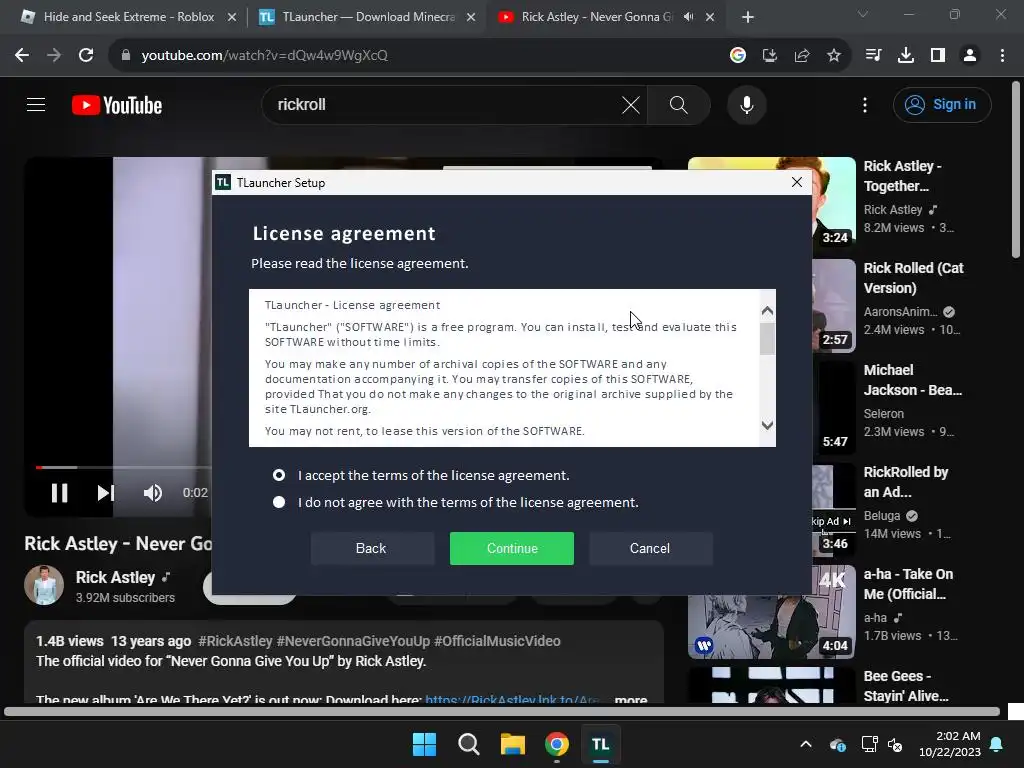Click the Back button in TLauncher Setup
This screenshot has width=1024, height=768.
pos(371,548)
